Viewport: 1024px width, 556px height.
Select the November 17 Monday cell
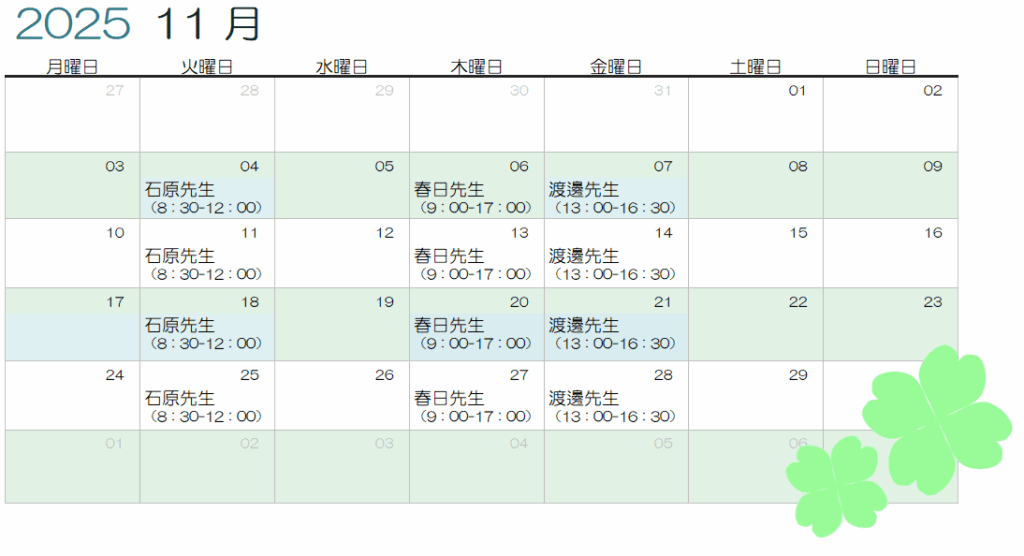tap(72, 325)
